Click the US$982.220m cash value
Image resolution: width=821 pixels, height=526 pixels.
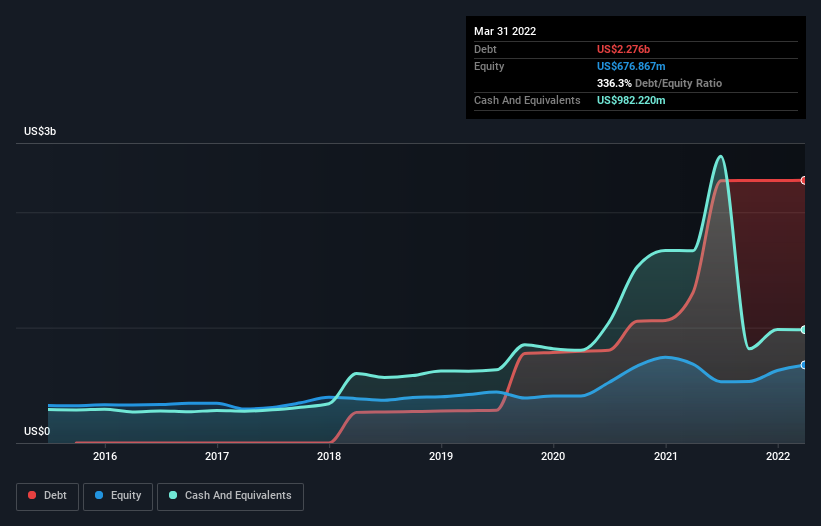[631, 100]
